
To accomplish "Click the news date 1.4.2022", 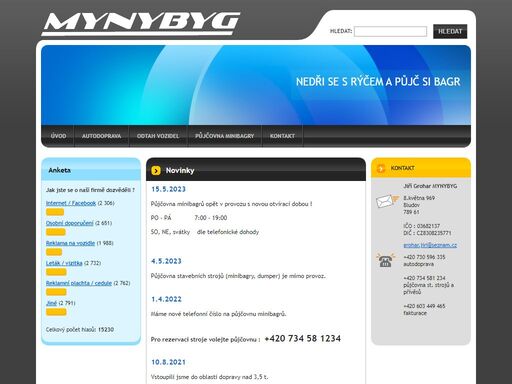I will click(166, 299).
